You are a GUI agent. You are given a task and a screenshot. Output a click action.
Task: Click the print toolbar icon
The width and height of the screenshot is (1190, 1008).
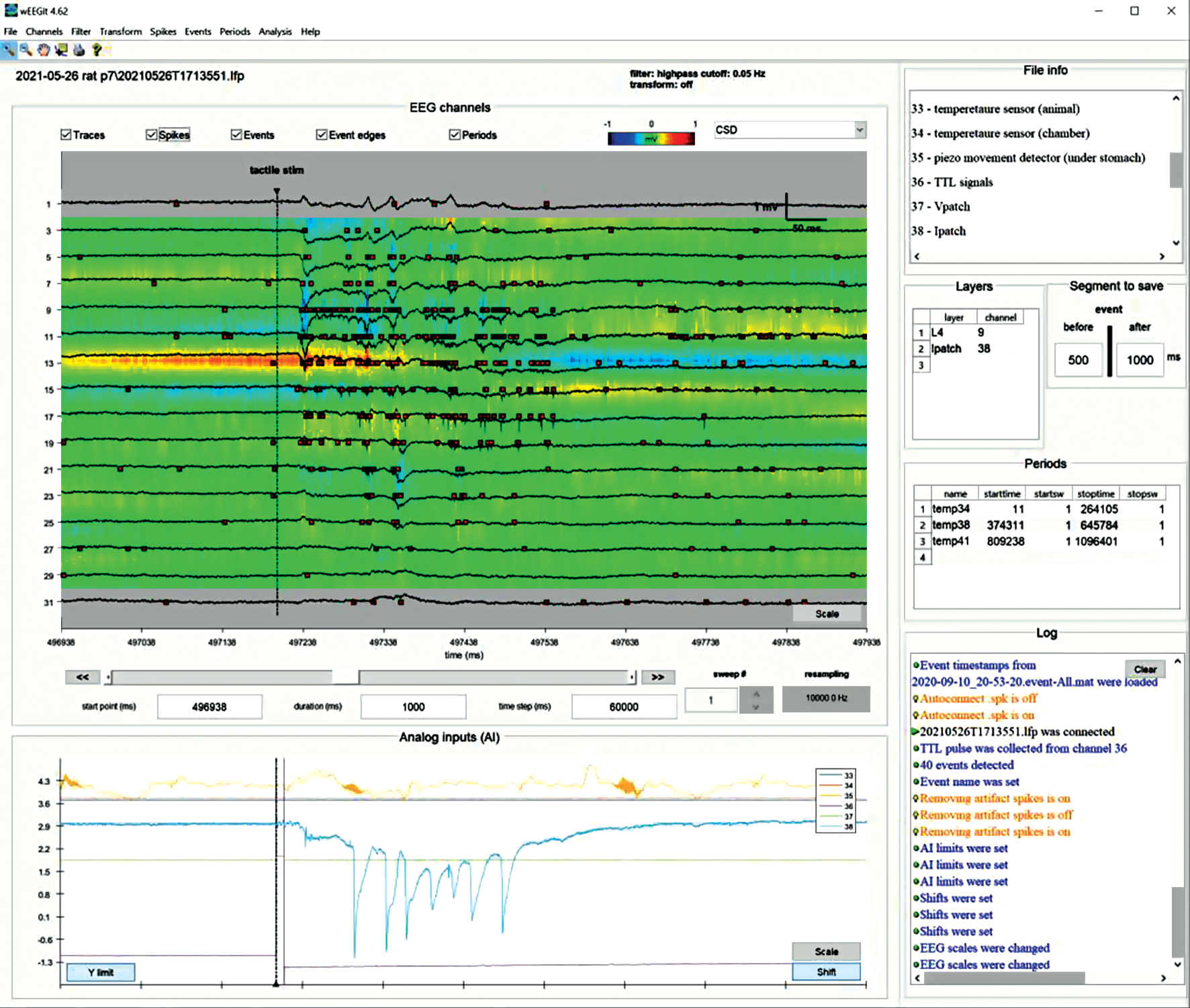[x=79, y=50]
